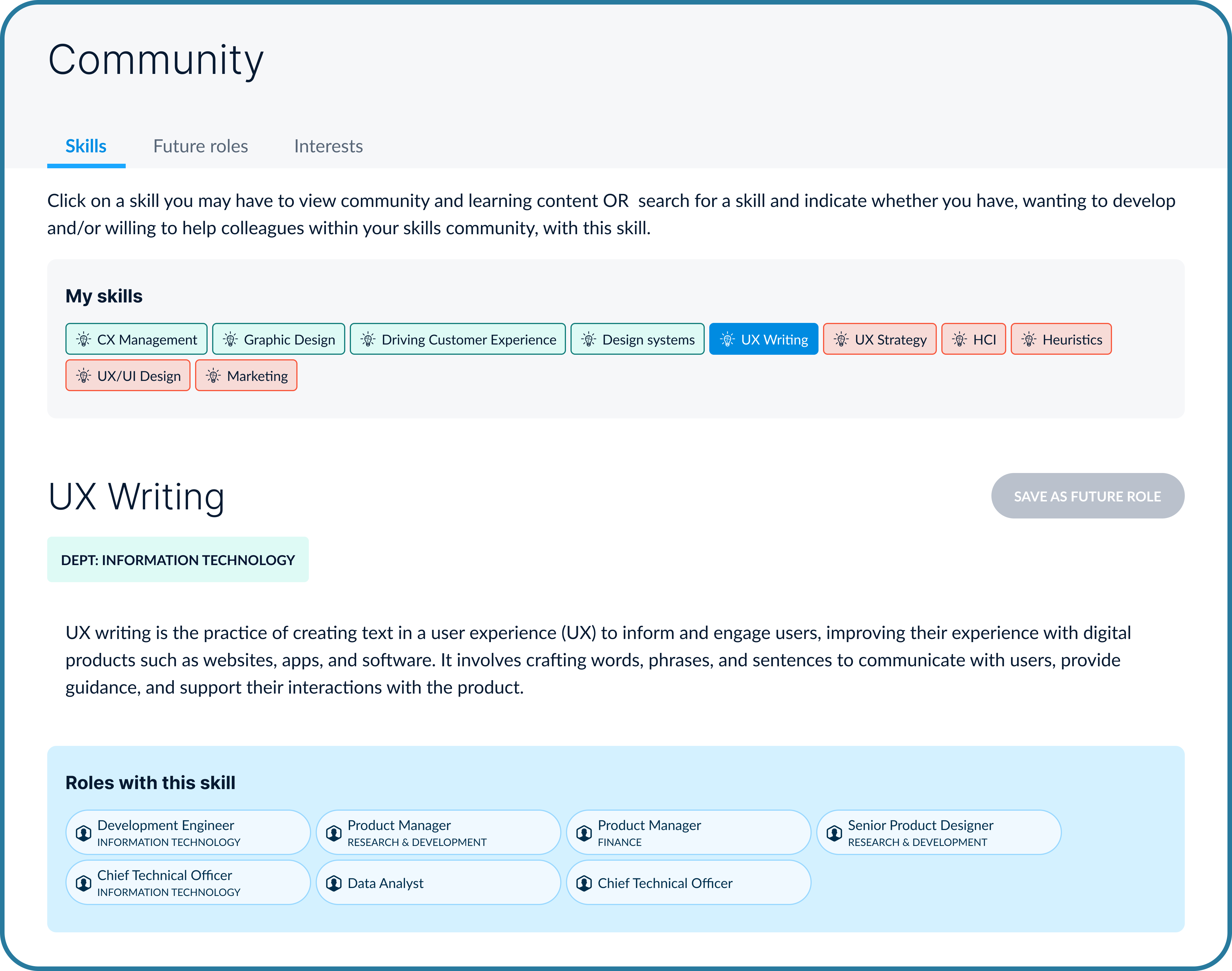This screenshot has width=1232, height=971.
Task: Click the lightbulb icon on Graphic Design chip
Action: pos(230,339)
